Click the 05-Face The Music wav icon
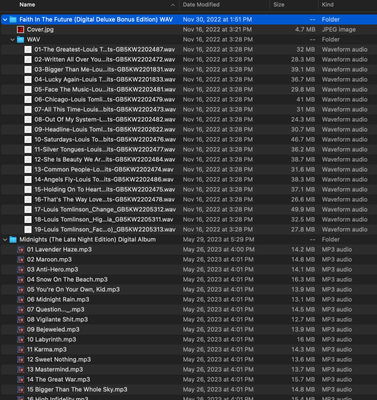The height and width of the screenshot is (400, 377). tap(28, 90)
